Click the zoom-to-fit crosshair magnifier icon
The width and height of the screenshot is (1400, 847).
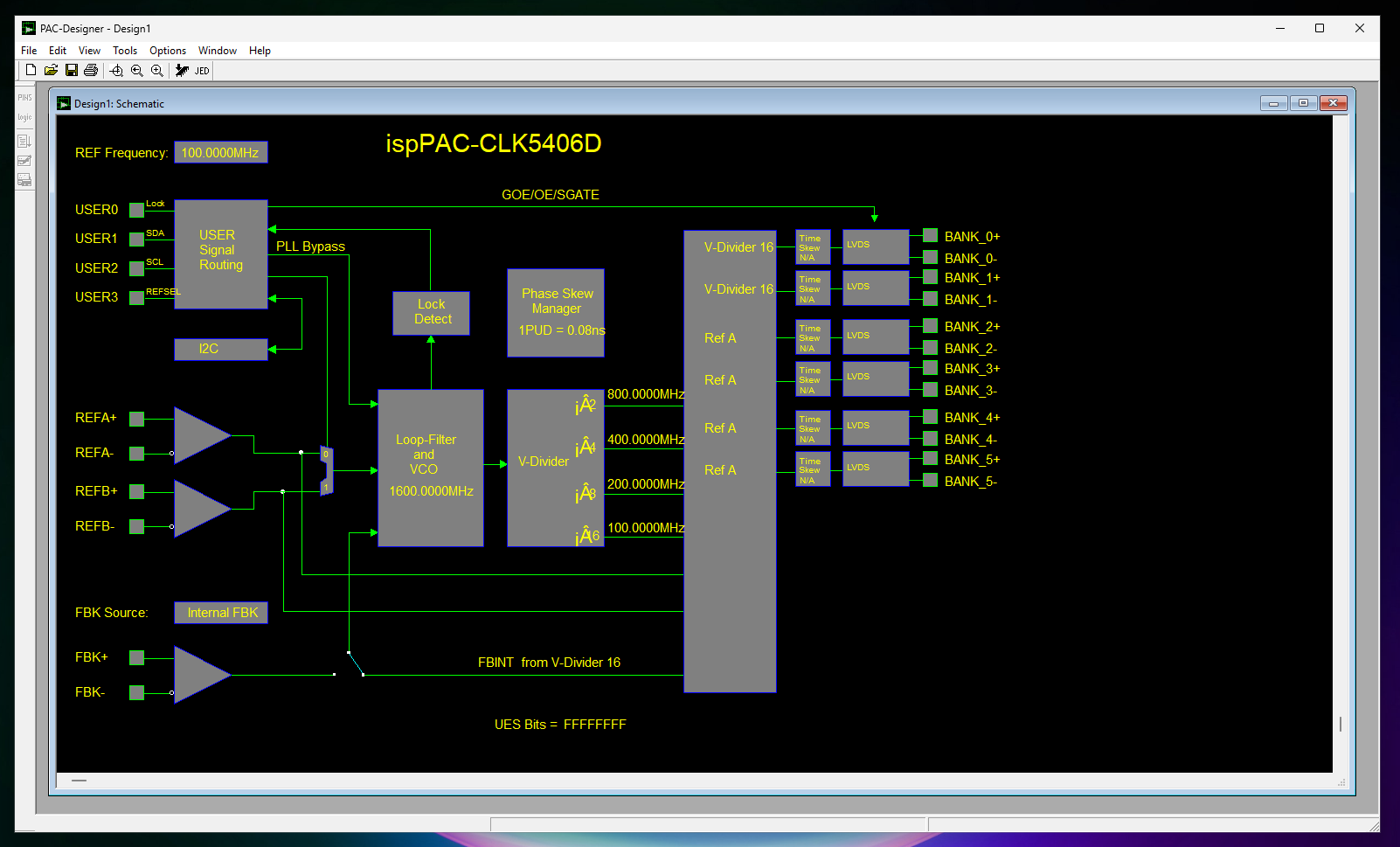point(116,71)
